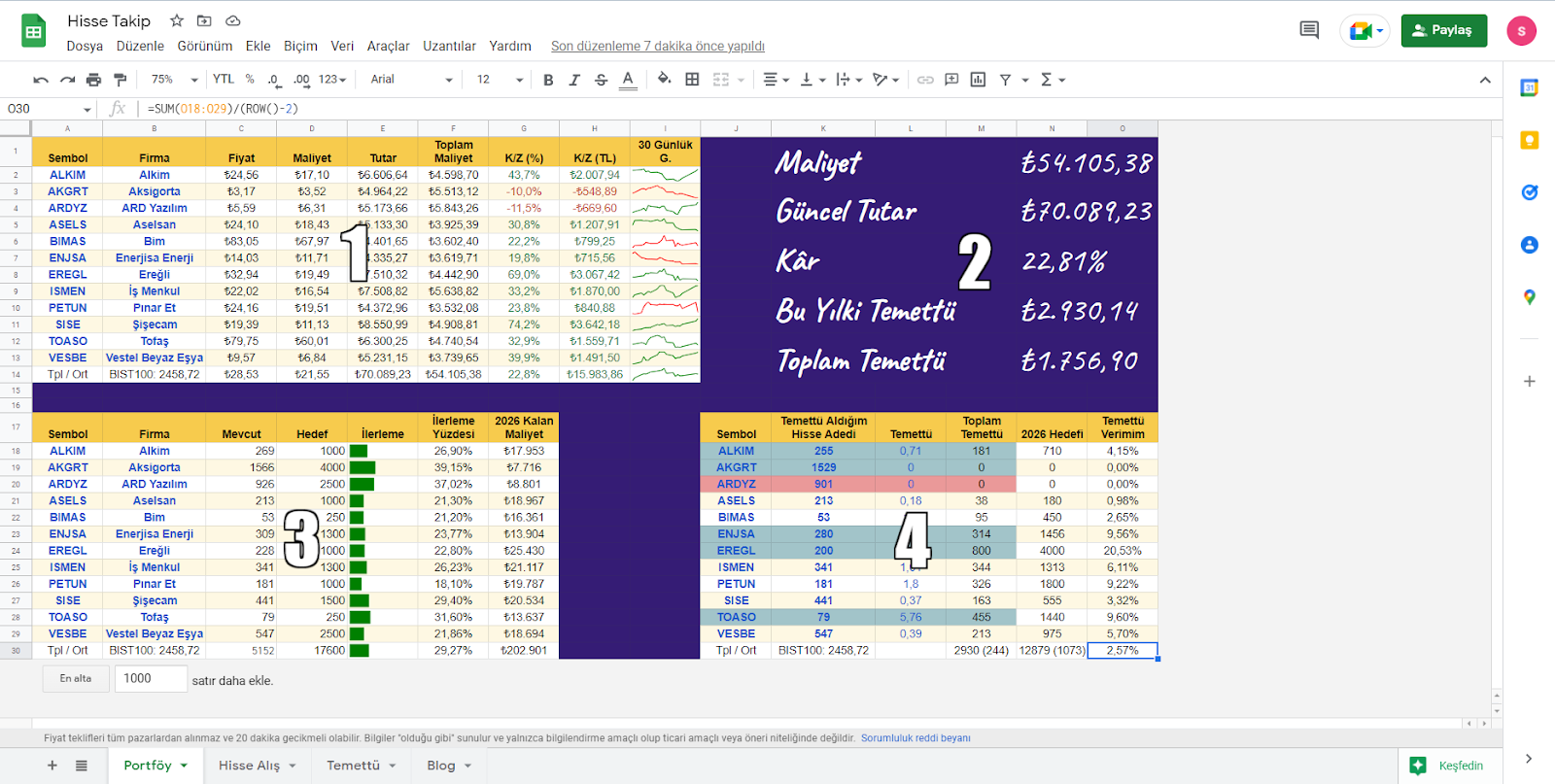Open the borders tool
The width and height of the screenshot is (1555, 784).
pyautogui.click(x=692, y=80)
